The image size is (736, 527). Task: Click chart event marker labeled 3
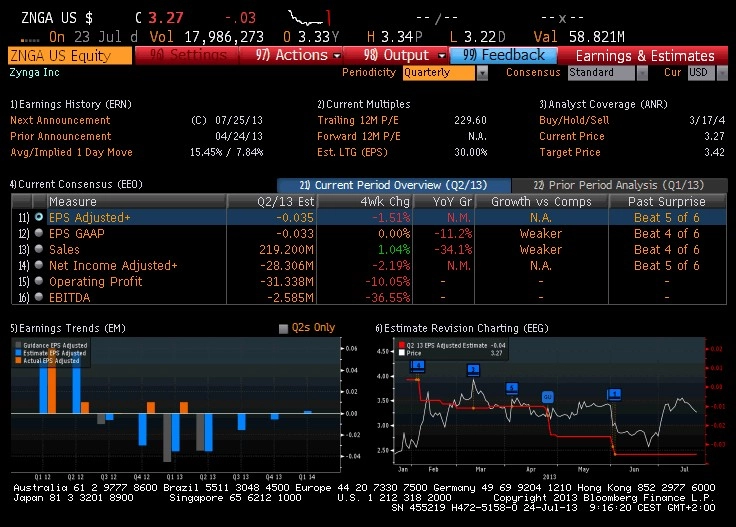tap(473, 370)
